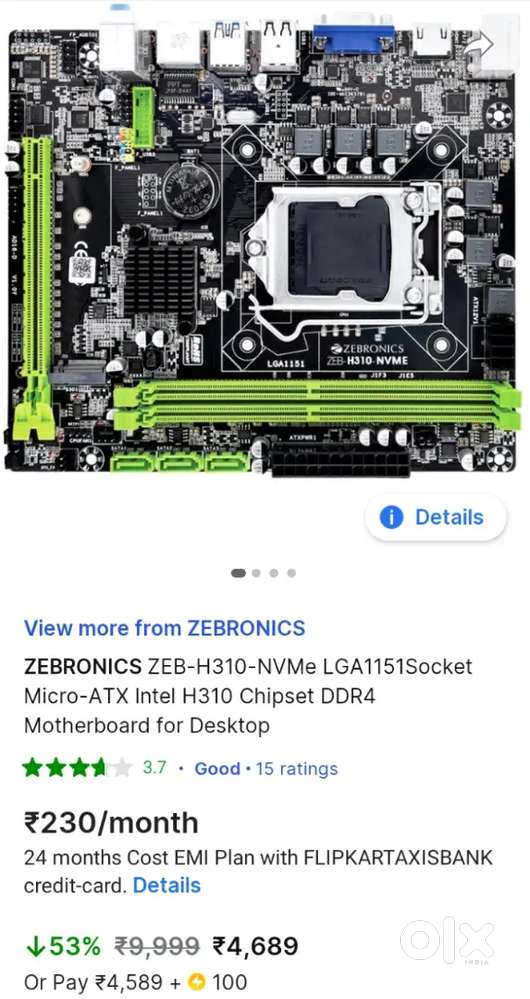Viewport: 530px width, 999px height.
Task: Tap the ₹230/month EMI price
Action: tap(111, 823)
